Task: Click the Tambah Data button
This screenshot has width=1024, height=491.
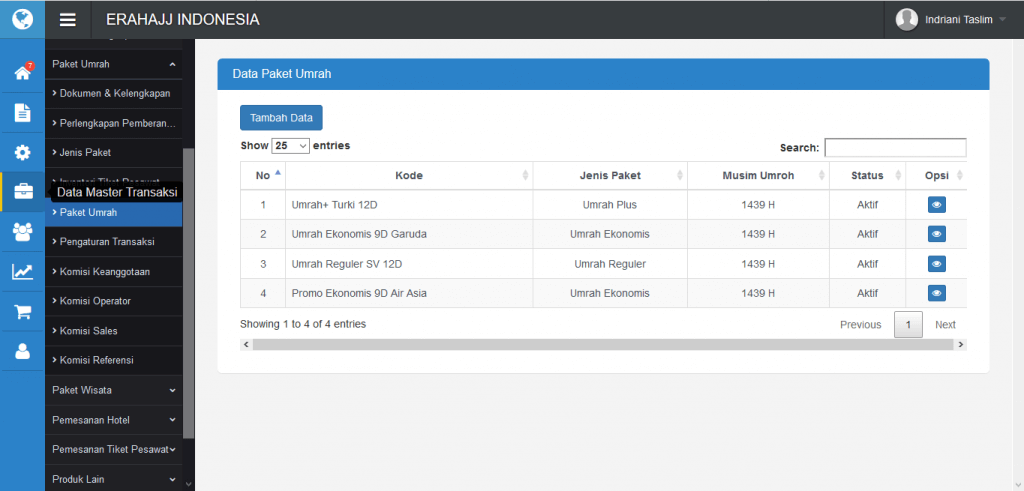Action: (281, 118)
